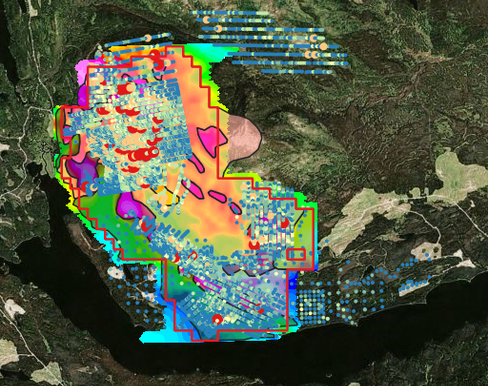Select the dense square grid of sample dots
The width and height of the screenshot is (488, 386).
(x=311, y=306)
